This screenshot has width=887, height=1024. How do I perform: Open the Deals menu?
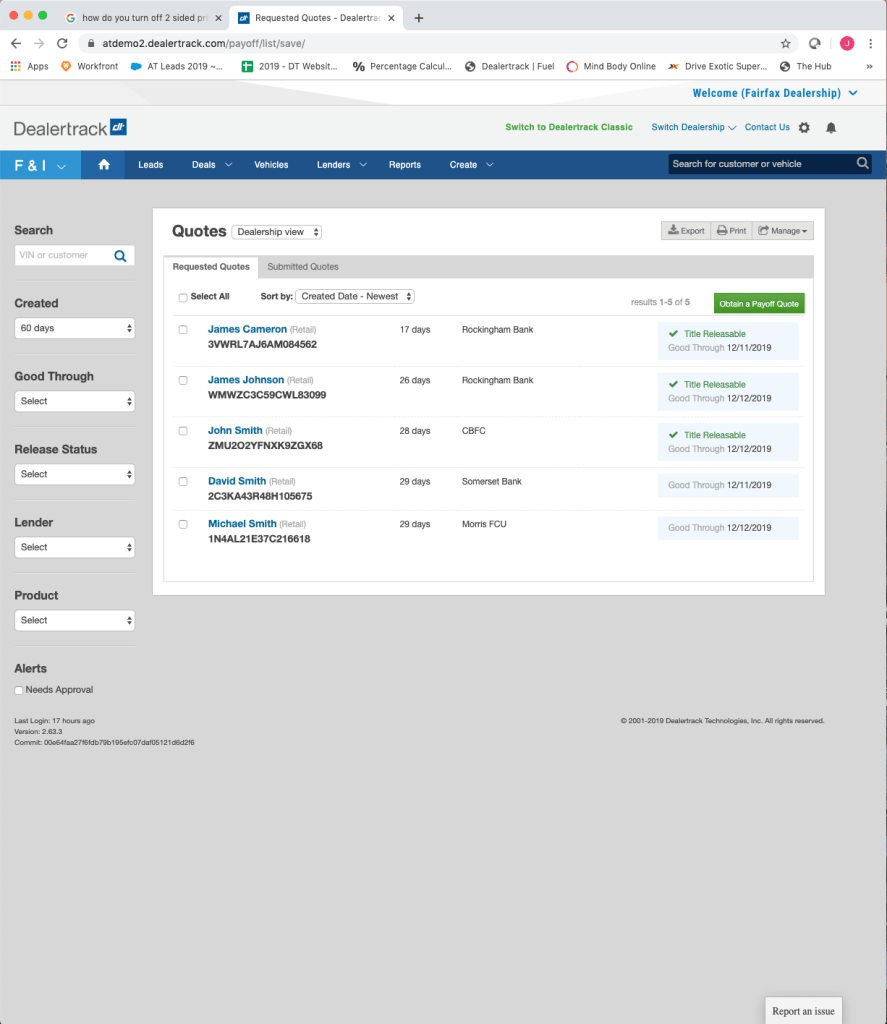click(x=212, y=165)
